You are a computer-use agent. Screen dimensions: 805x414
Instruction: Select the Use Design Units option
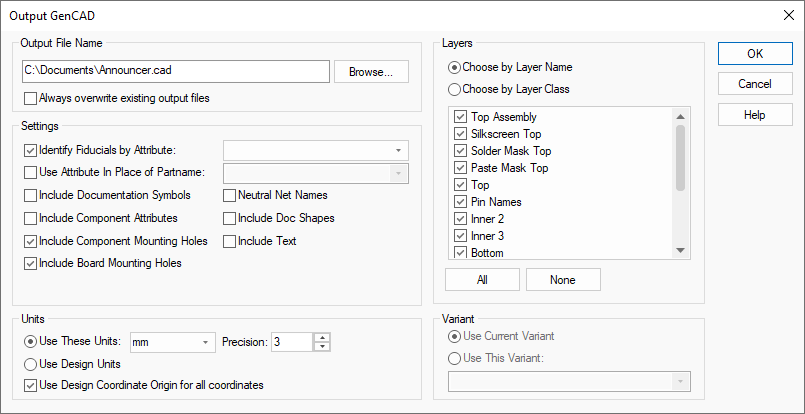tap(30, 363)
